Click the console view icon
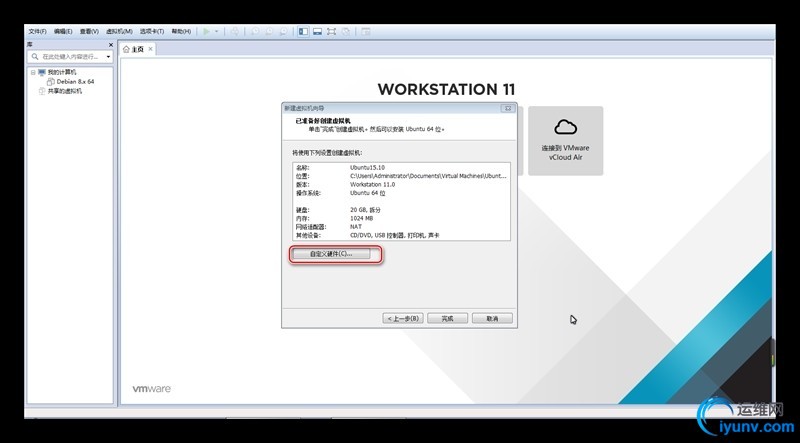This screenshot has height=443, width=800. click(366, 32)
